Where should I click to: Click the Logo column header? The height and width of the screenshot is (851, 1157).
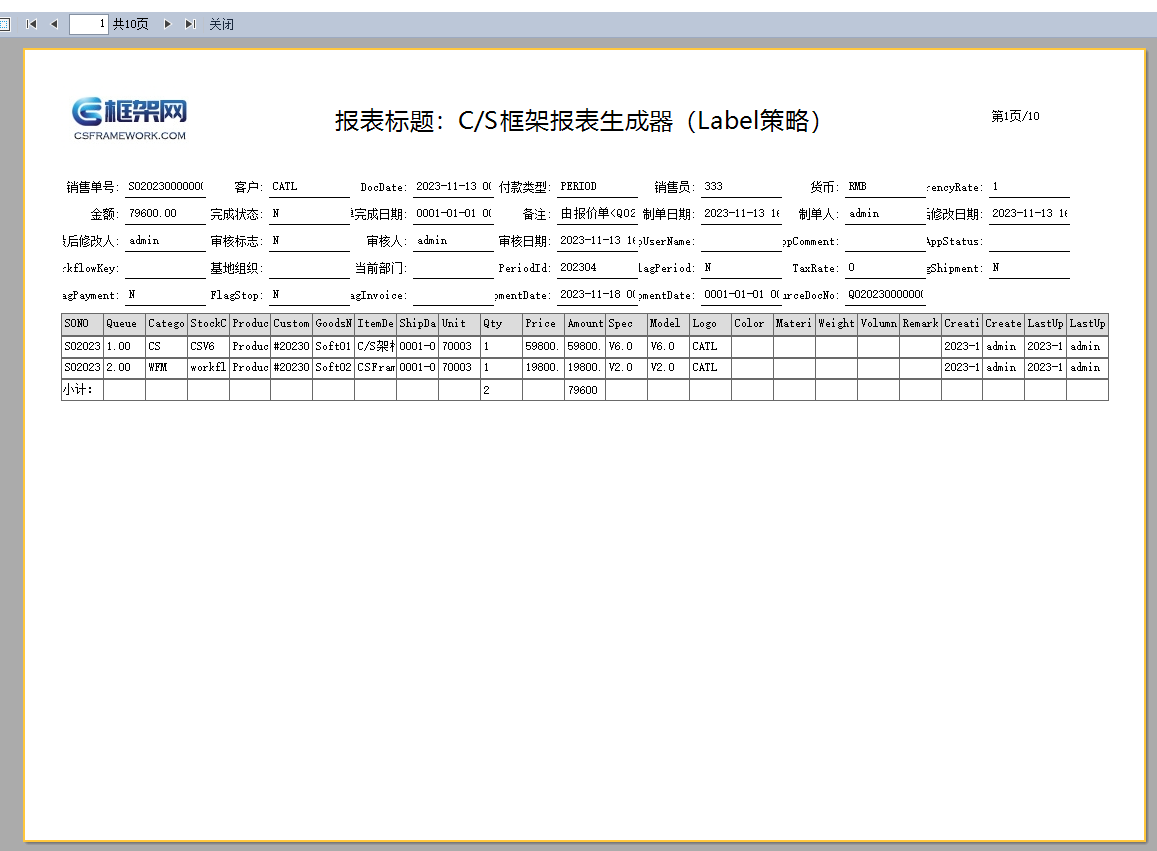pos(711,323)
